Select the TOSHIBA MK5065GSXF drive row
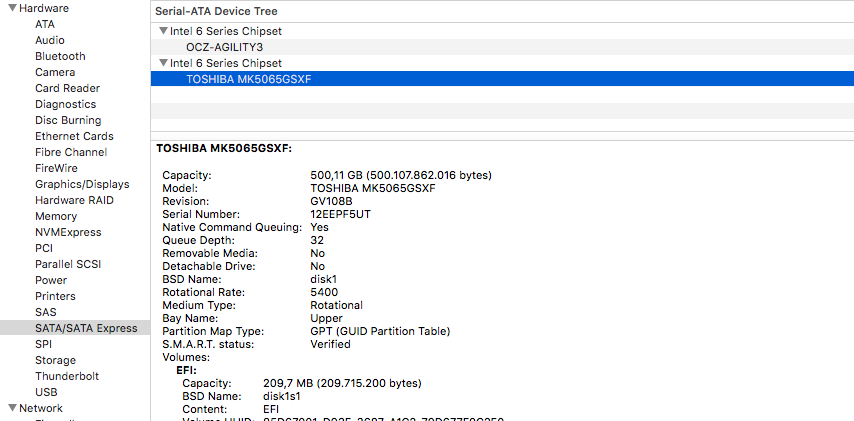The width and height of the screenshot is (854, 421). 502,79
